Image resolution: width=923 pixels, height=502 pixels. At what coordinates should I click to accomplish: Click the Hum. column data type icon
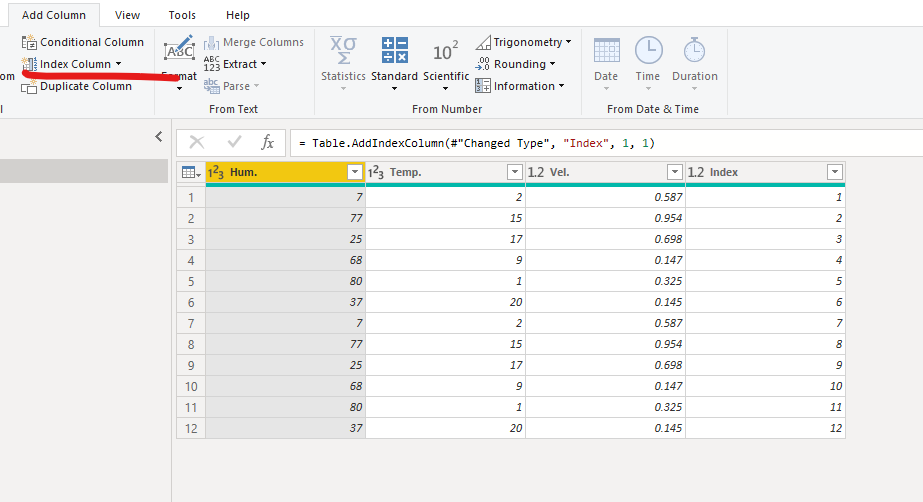tap(216, 172)
